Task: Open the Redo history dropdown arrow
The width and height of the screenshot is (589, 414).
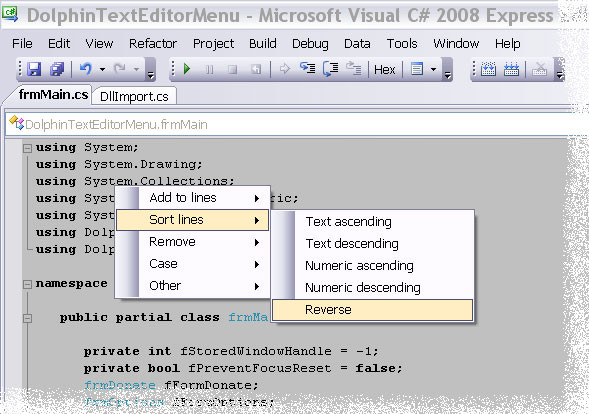Action: pyautogui.click(x=136, y=69)
